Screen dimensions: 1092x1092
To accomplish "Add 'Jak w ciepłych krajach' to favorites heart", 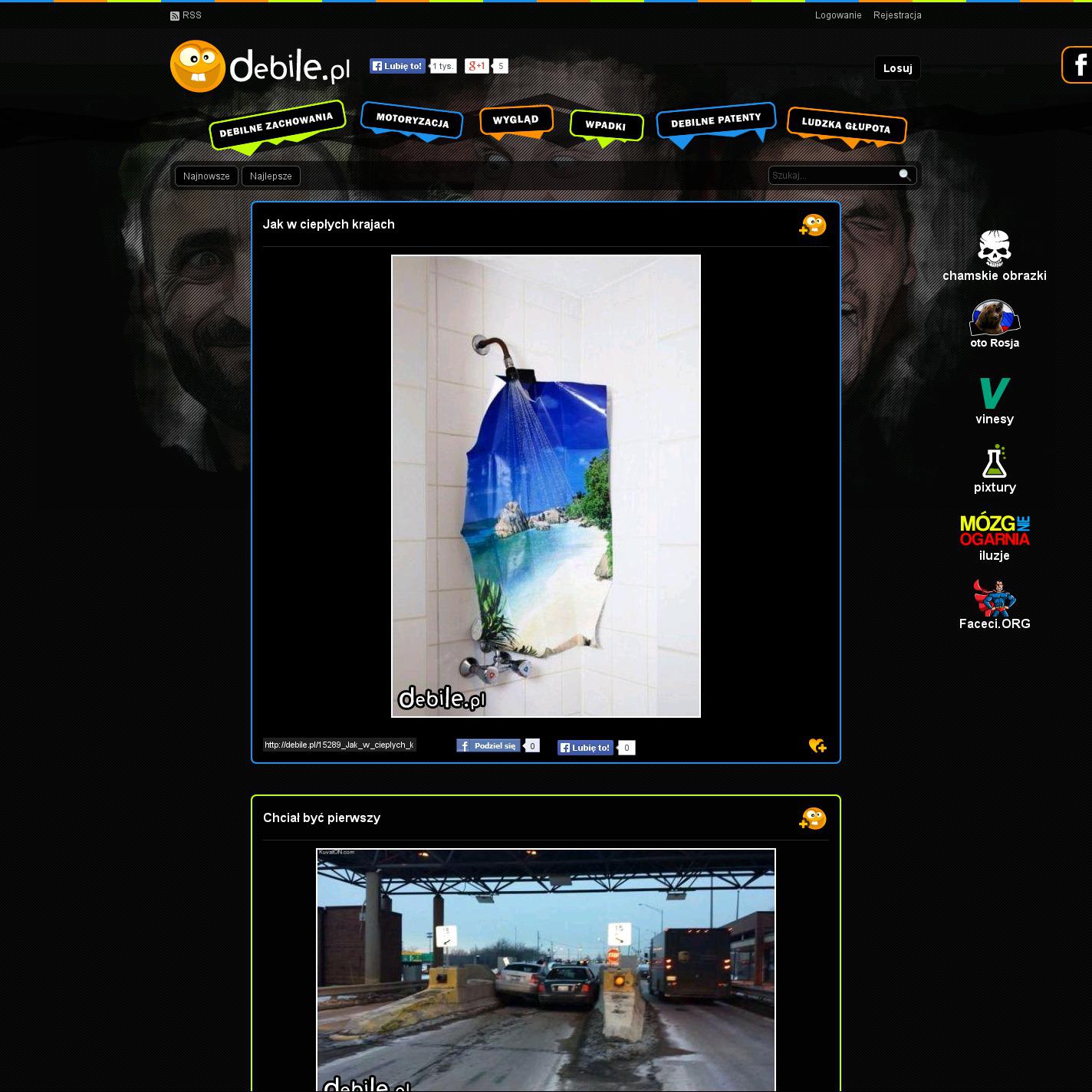I will click(x=817, y=745).
